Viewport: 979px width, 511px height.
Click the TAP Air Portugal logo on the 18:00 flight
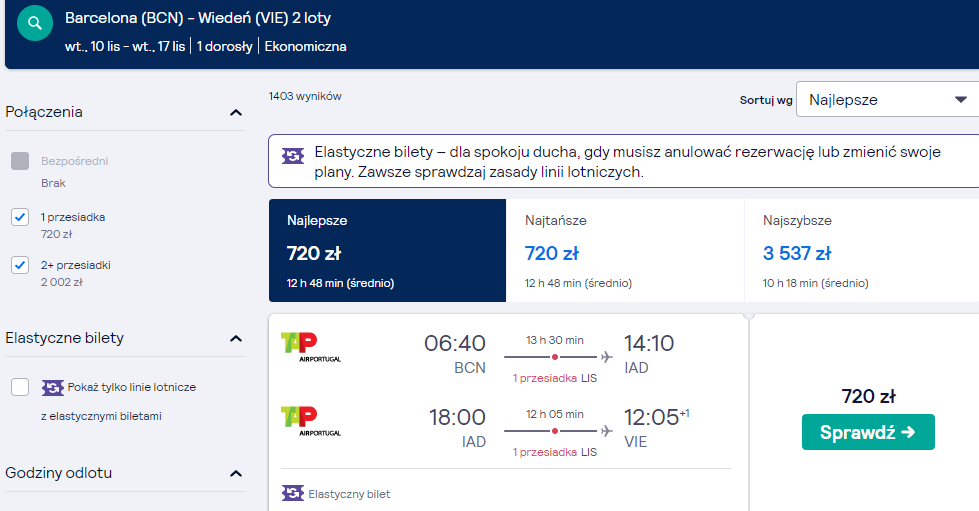click(x=311, y=421)
